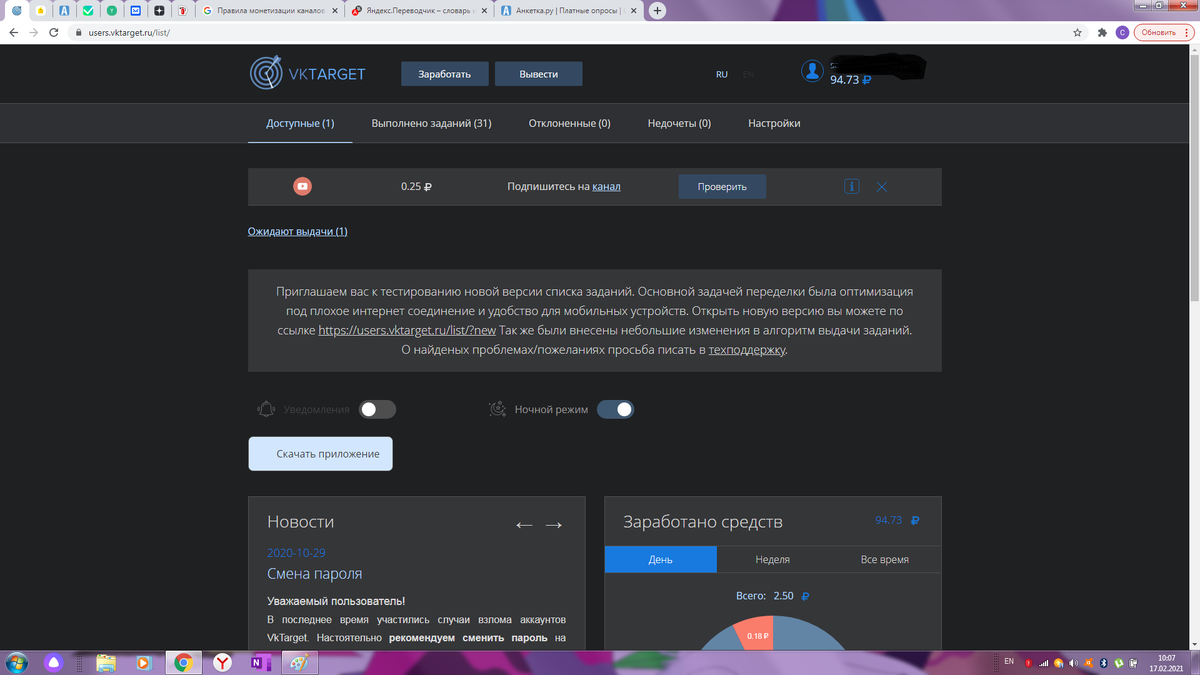Click Bluetooth tray icon
The image size is (1200, 675).
click(1104, 662)
